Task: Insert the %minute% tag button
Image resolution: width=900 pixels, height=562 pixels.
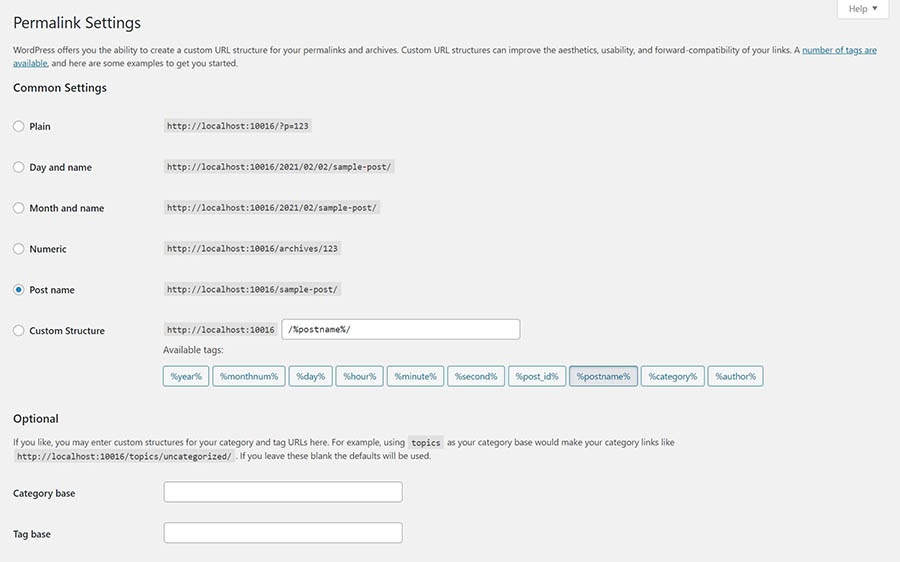Action: [x=415, y=376]
